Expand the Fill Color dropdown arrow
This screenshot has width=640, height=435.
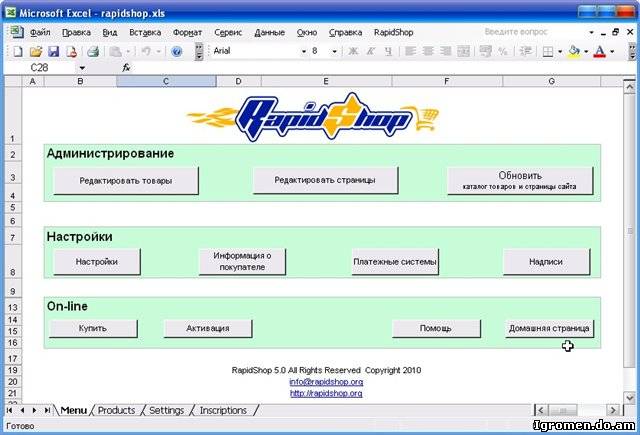586,51
